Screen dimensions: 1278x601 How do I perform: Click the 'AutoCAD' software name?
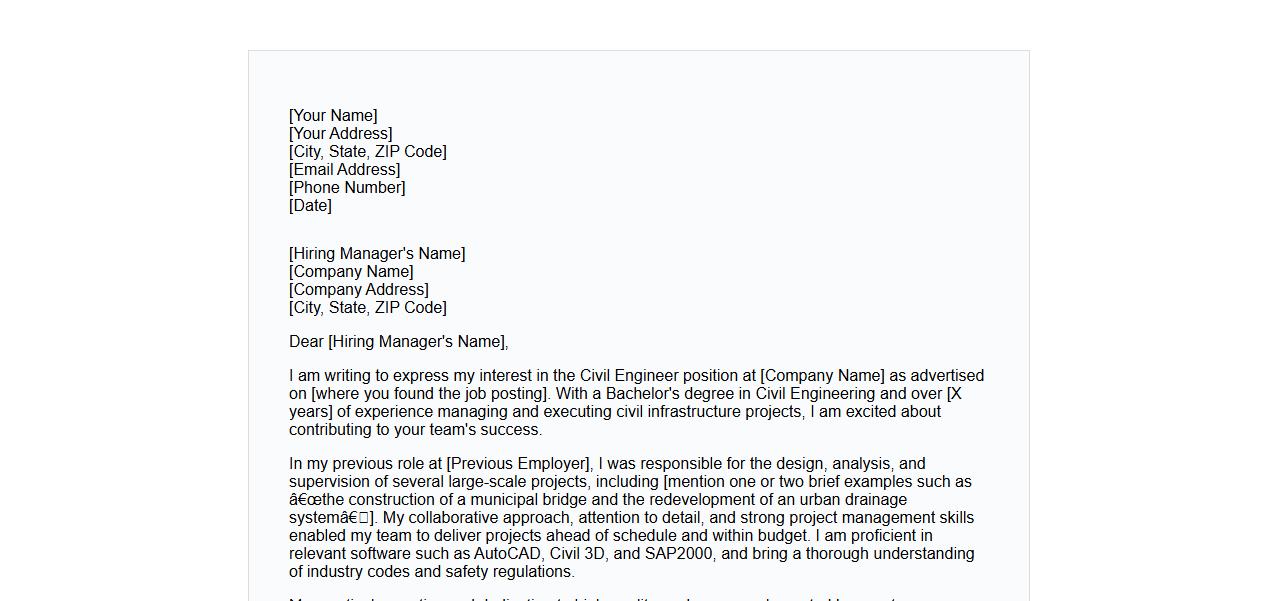[507, 554]
